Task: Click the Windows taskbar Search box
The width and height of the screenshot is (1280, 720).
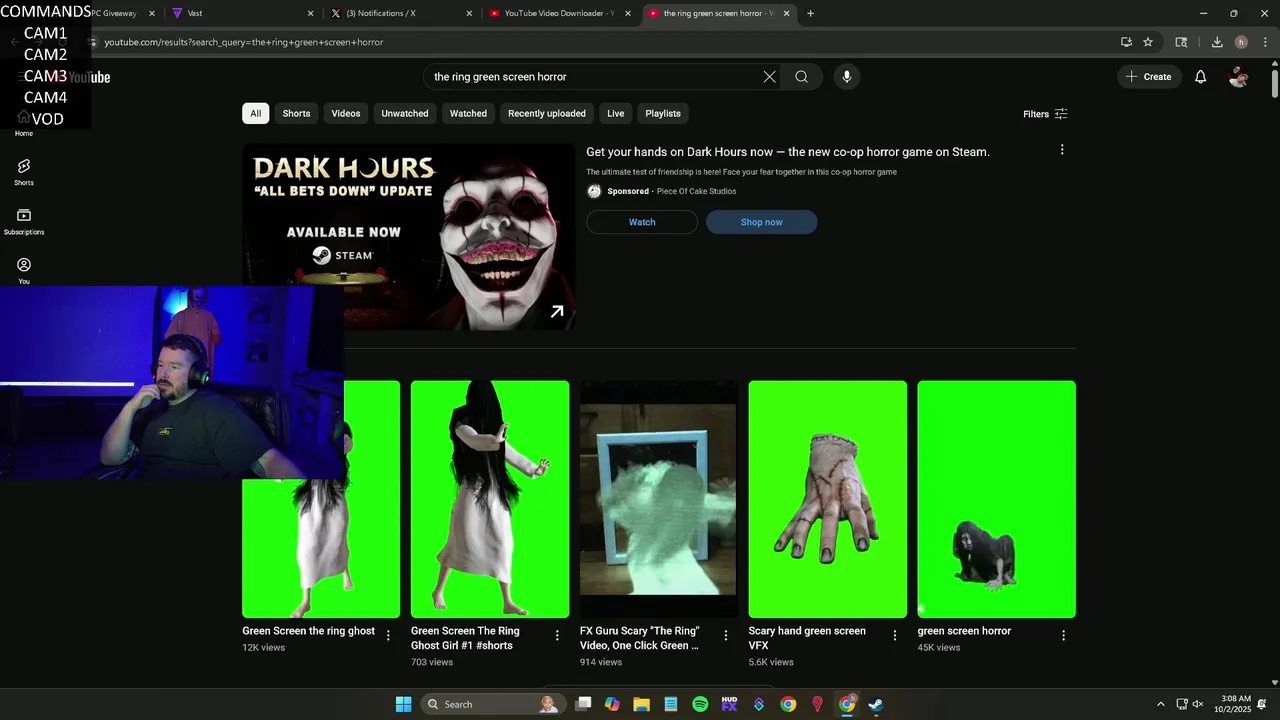Action: coord(492,704)
